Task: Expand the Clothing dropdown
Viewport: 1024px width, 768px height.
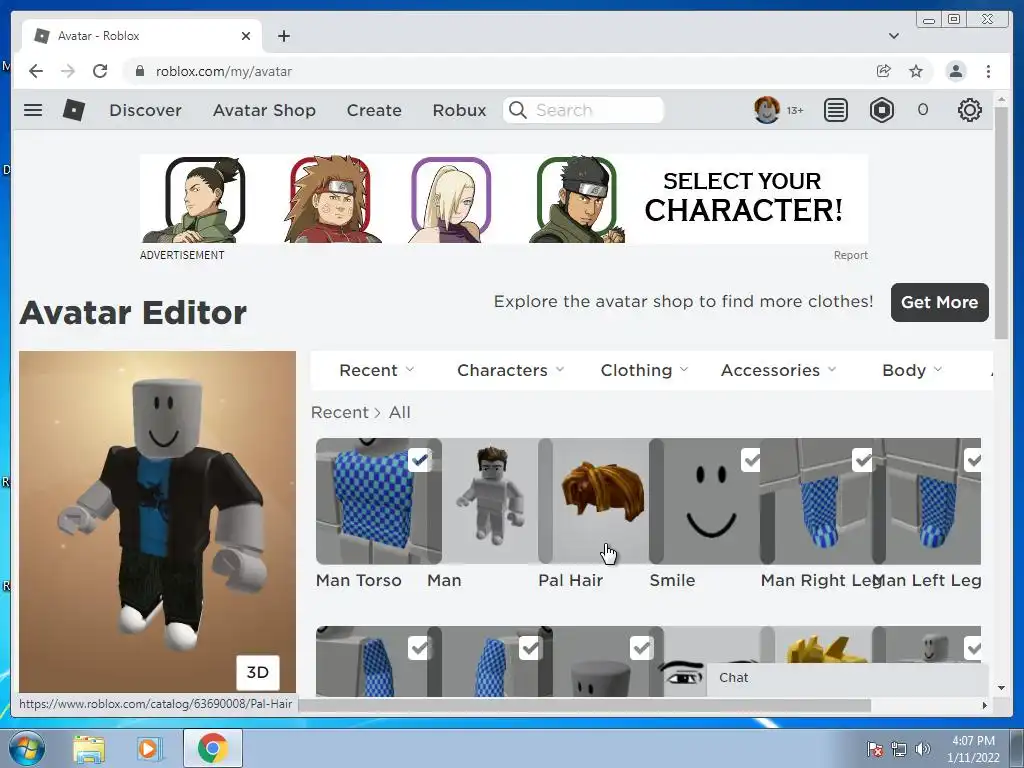Action: pos(645,370)
